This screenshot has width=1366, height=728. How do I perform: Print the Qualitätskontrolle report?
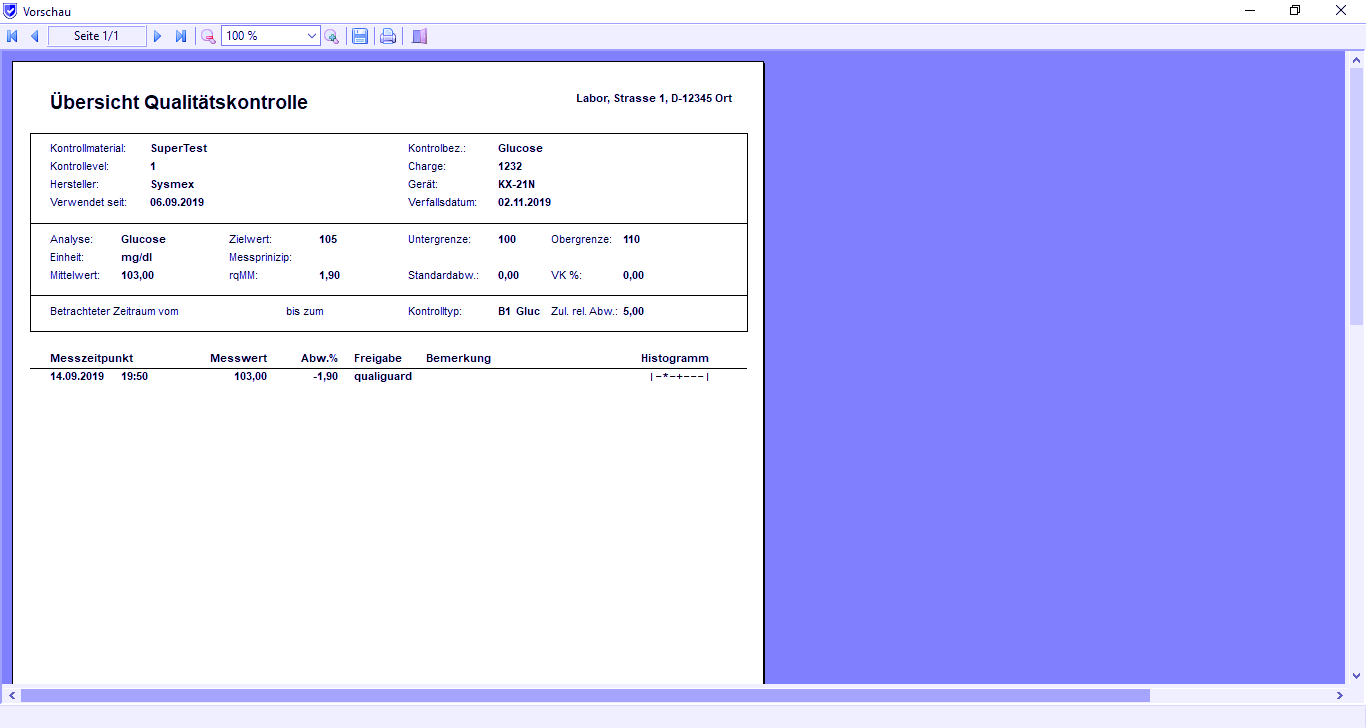(x=387, y=35)
